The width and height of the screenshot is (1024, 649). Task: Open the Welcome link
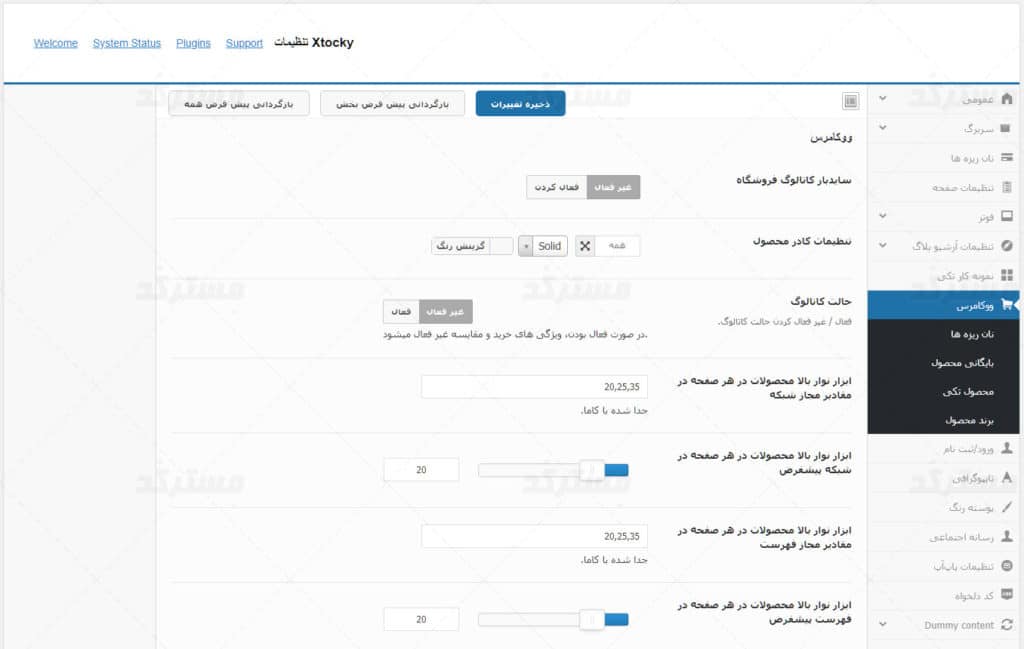(x=56, y=43)
